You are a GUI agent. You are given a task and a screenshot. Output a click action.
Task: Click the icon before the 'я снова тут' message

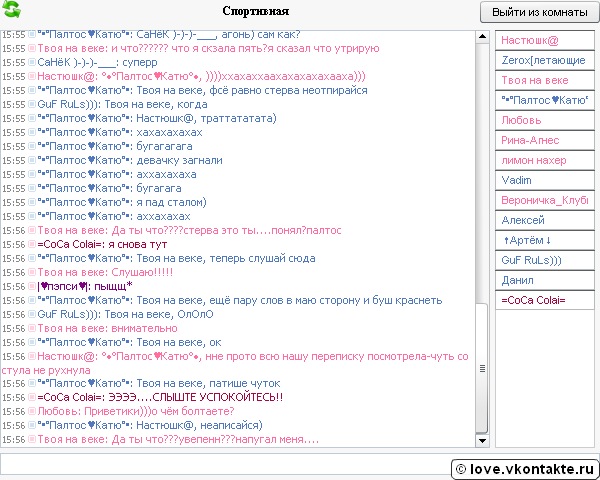(32, 243)
